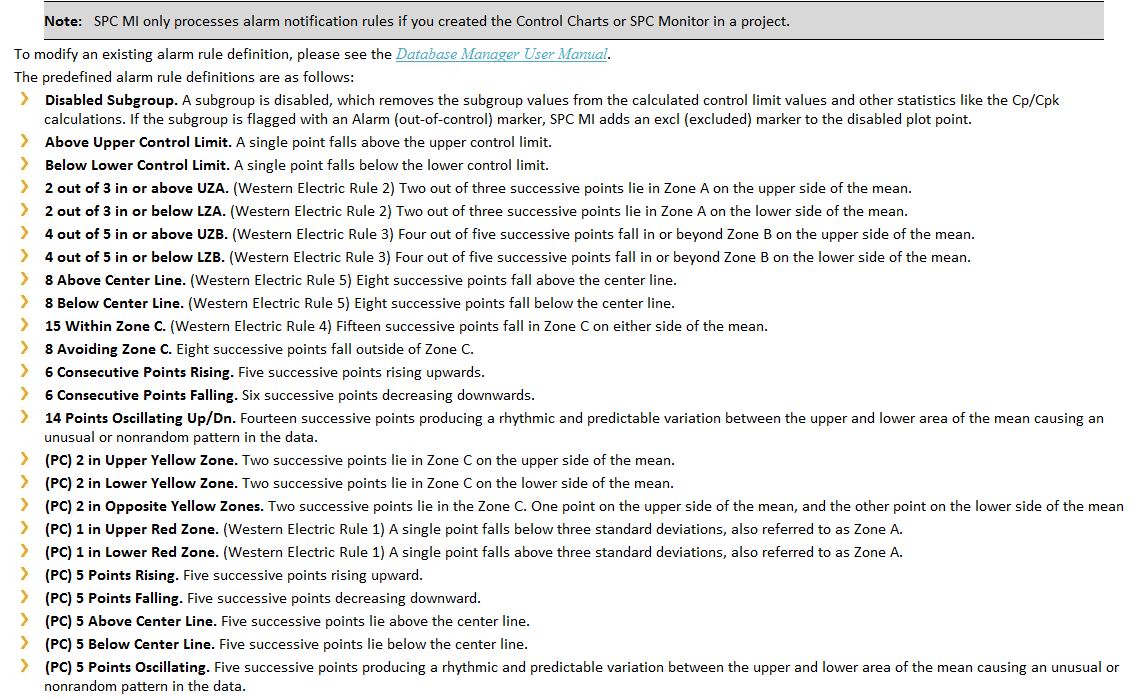
Task: Click the (PC) 2 in Opposite Yellow Zones heading
Action: click(x=154, y=506)
